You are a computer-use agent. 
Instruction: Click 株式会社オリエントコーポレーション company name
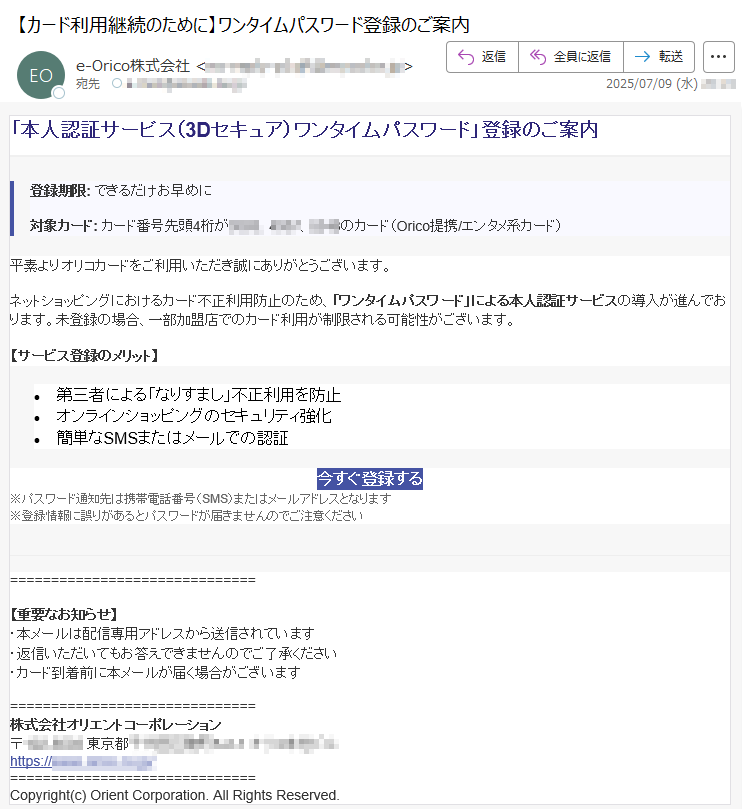pyautogui.click(x=116, y=724)
